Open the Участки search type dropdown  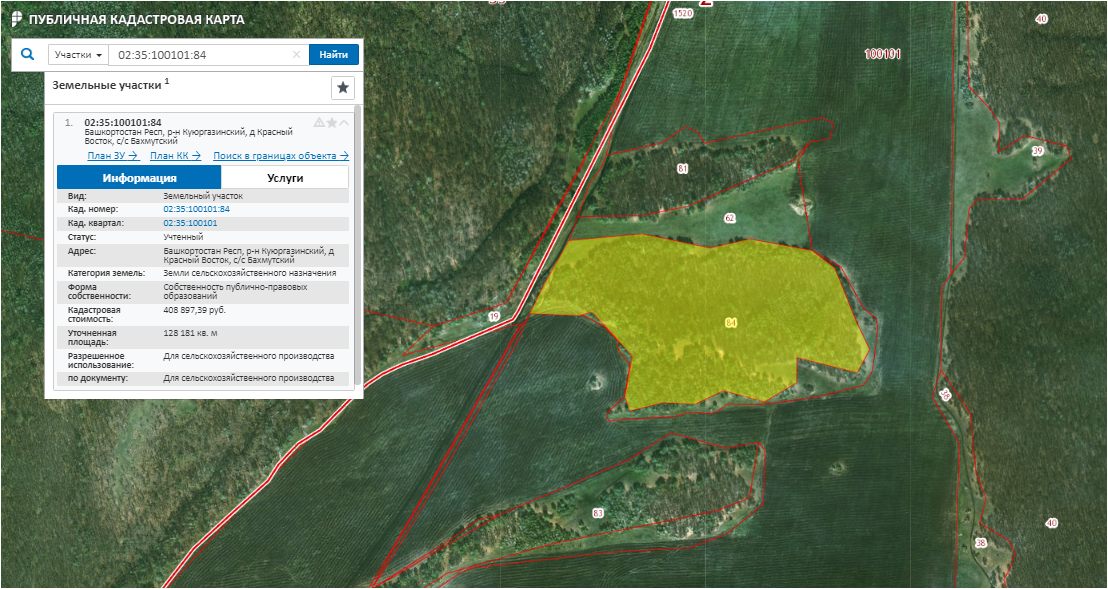pos(78,54)
